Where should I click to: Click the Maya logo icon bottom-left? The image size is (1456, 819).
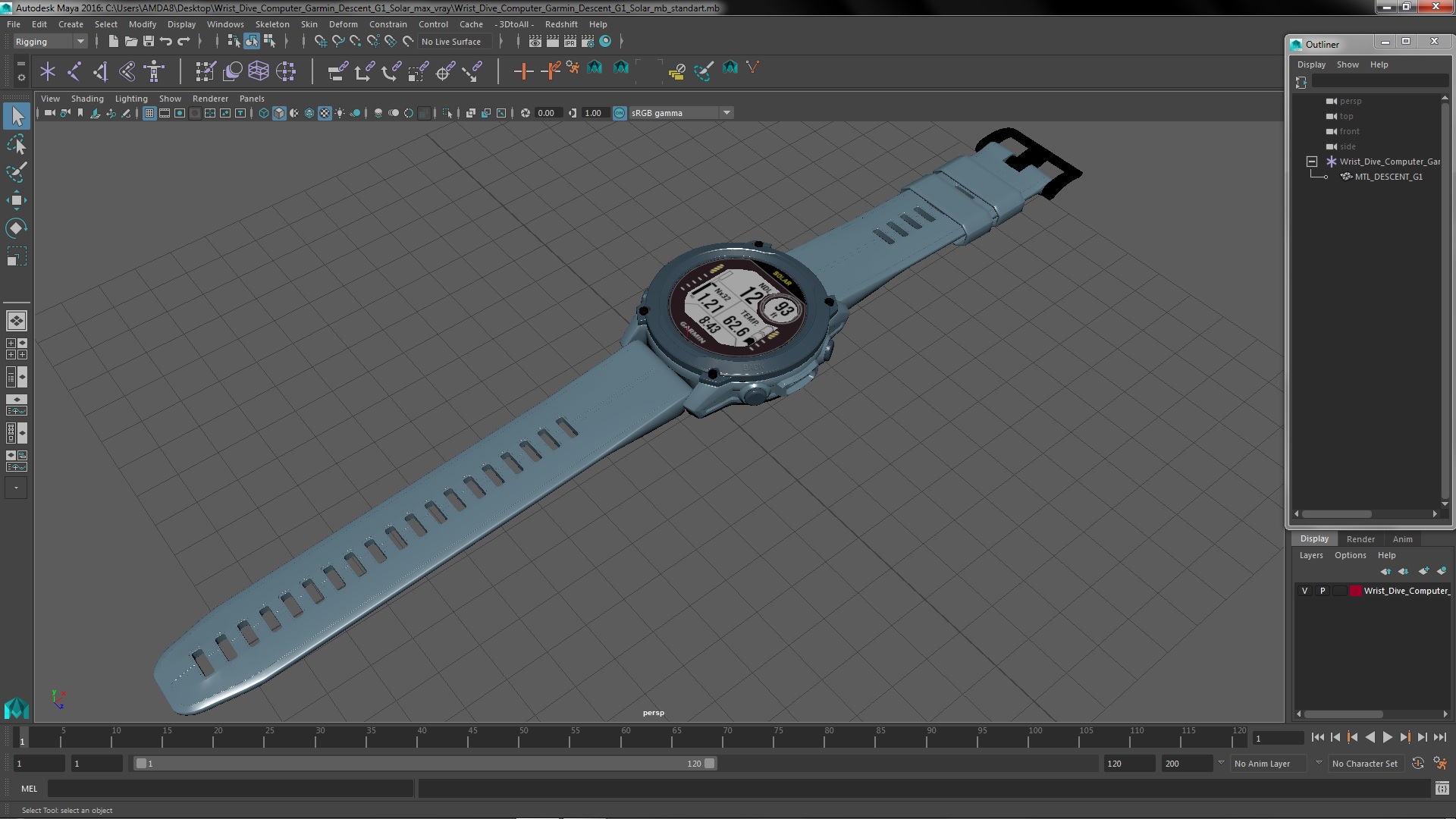pos(17,708)
